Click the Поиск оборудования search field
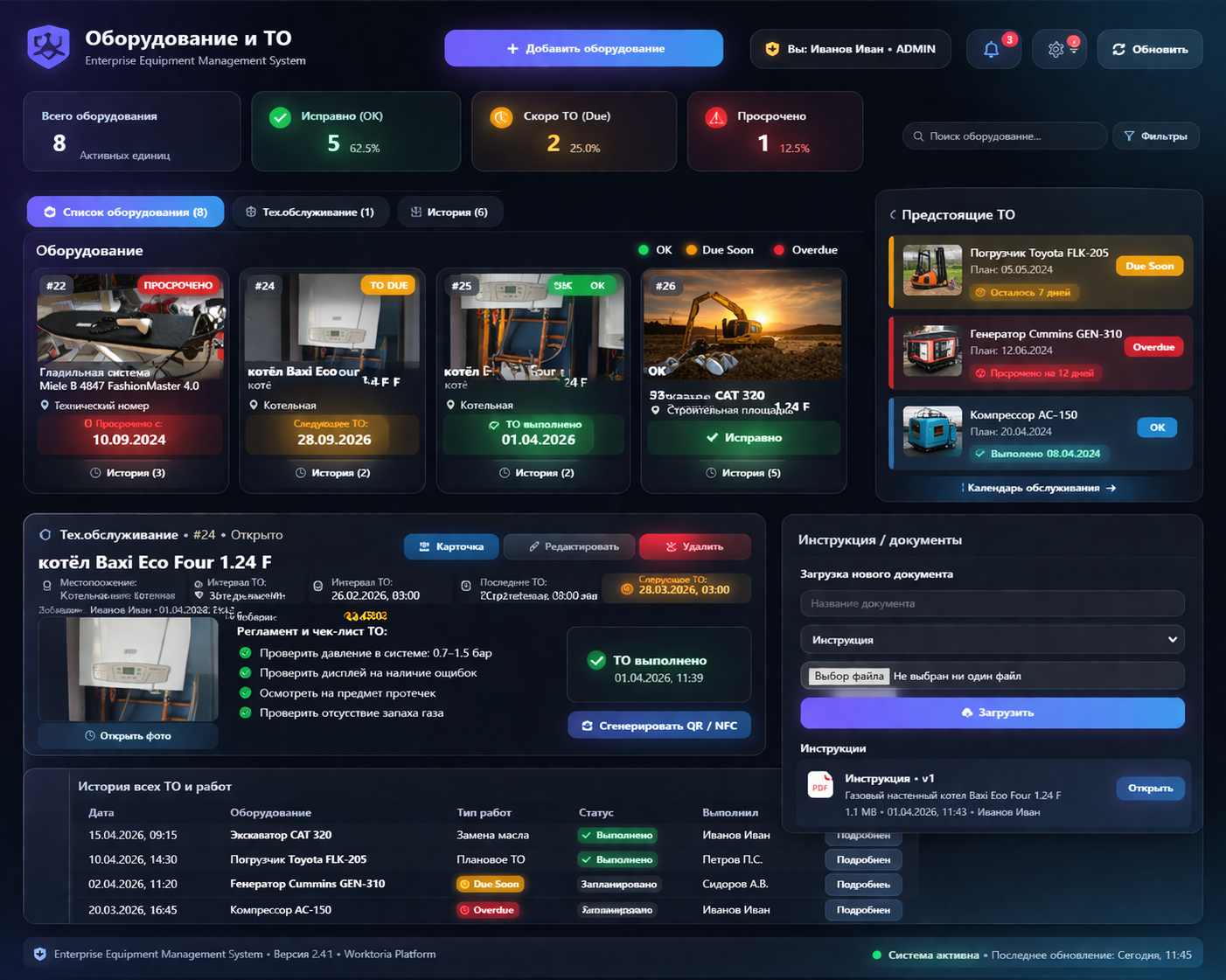Viewport: 1226px width, 980px height. 1005,136
